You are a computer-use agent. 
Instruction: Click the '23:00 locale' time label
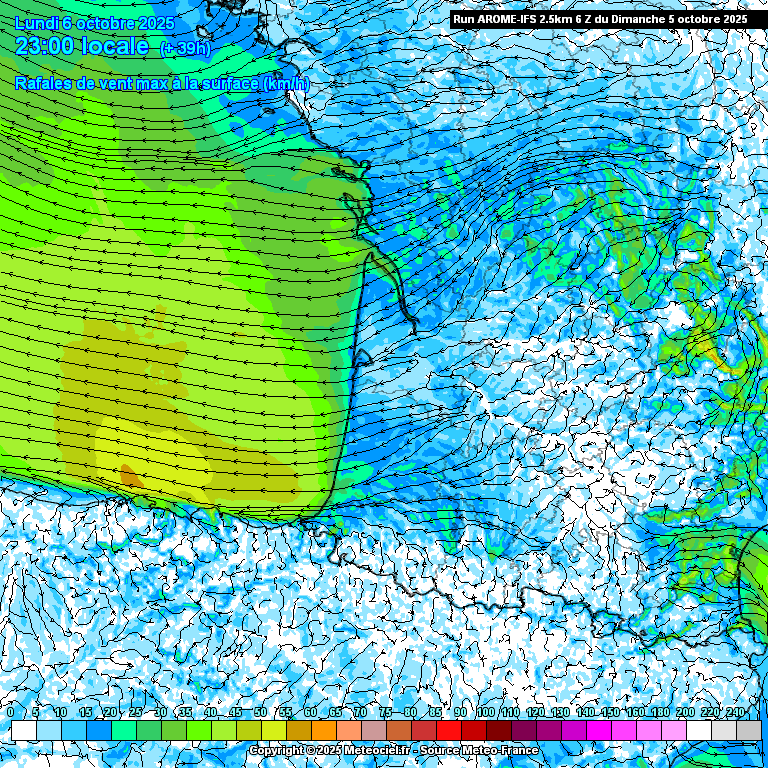[84, 46]
